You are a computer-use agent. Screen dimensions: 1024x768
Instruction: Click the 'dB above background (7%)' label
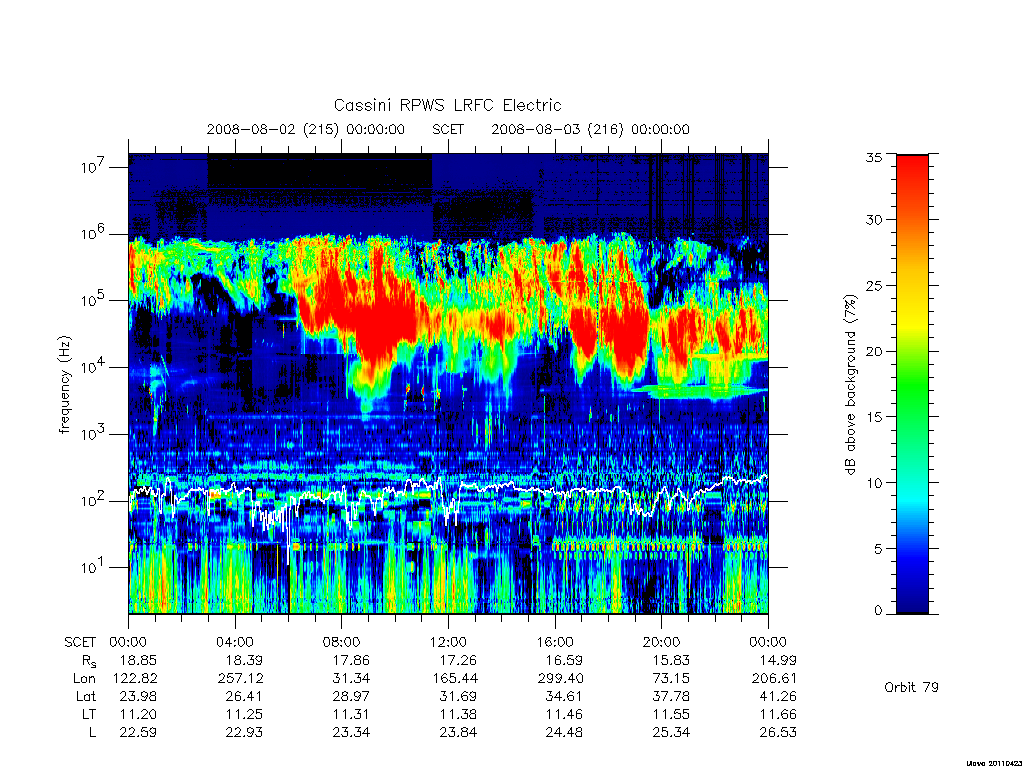coord(850,384)
